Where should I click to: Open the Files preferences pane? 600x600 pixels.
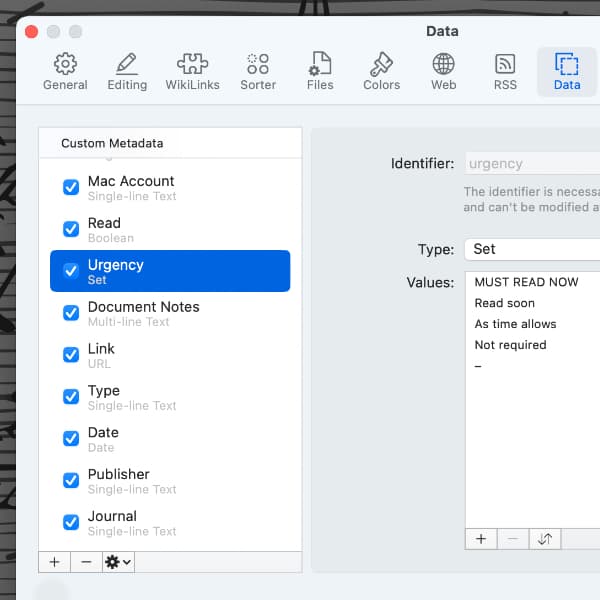tap(320, 72)
